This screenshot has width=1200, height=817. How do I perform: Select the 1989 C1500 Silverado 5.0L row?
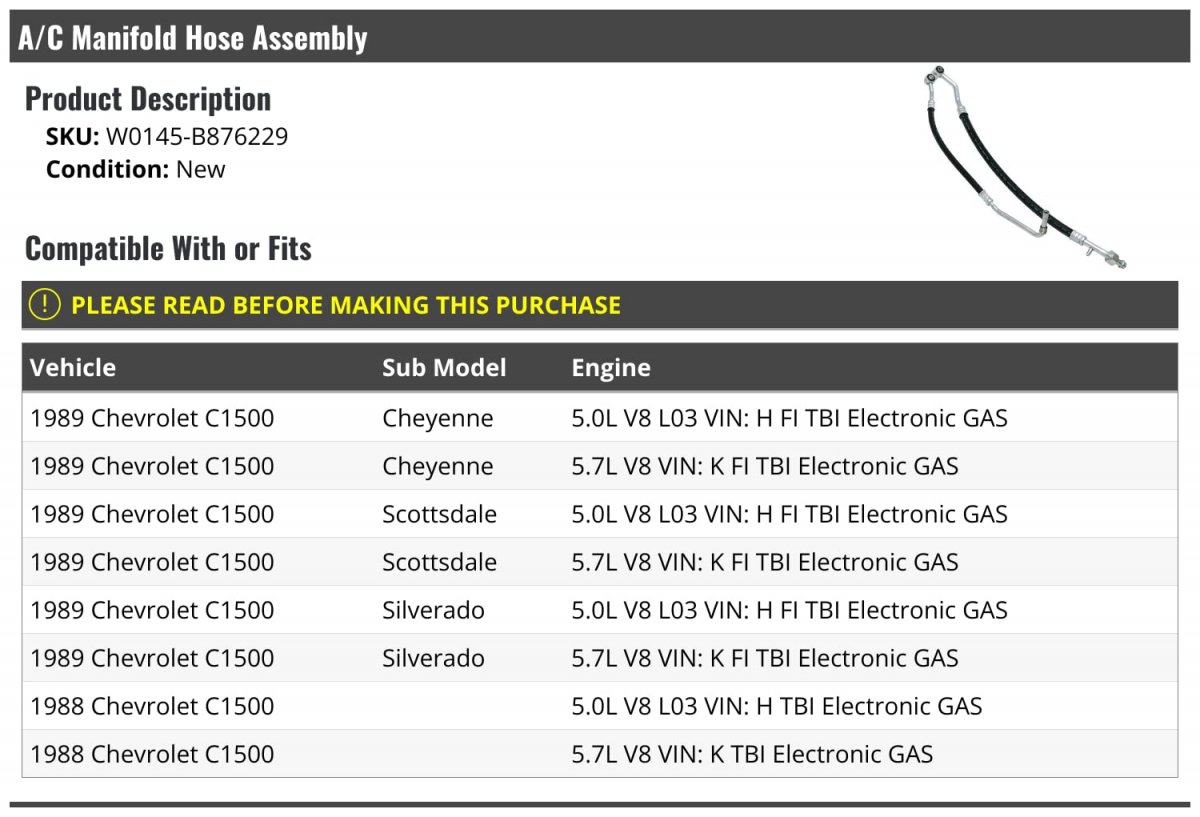(x=599, y=610)
